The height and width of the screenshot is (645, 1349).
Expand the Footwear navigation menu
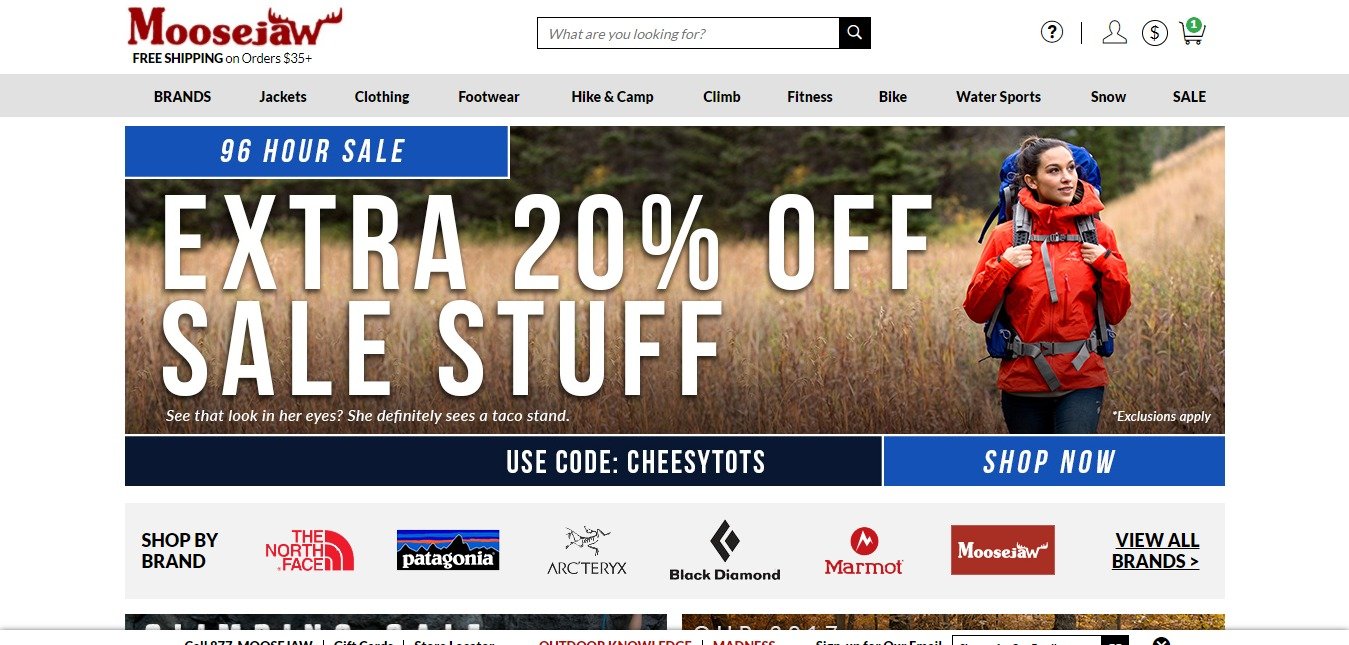click(x=489, y=97)
